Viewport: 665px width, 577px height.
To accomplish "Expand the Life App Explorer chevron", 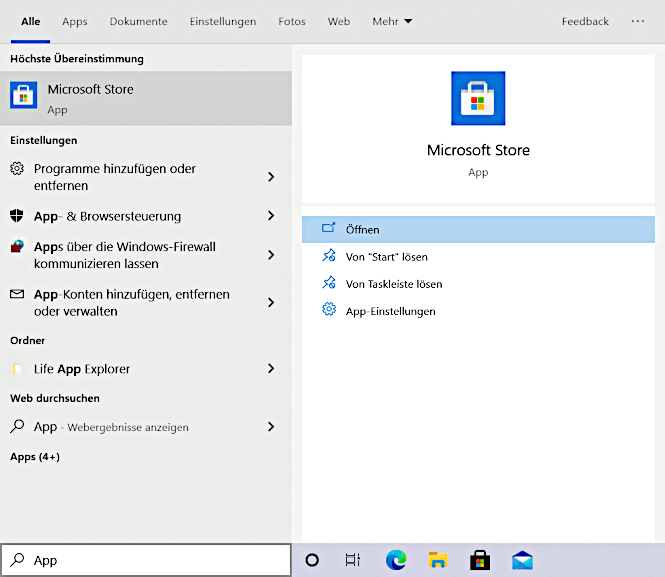I will tap(271, 369).
